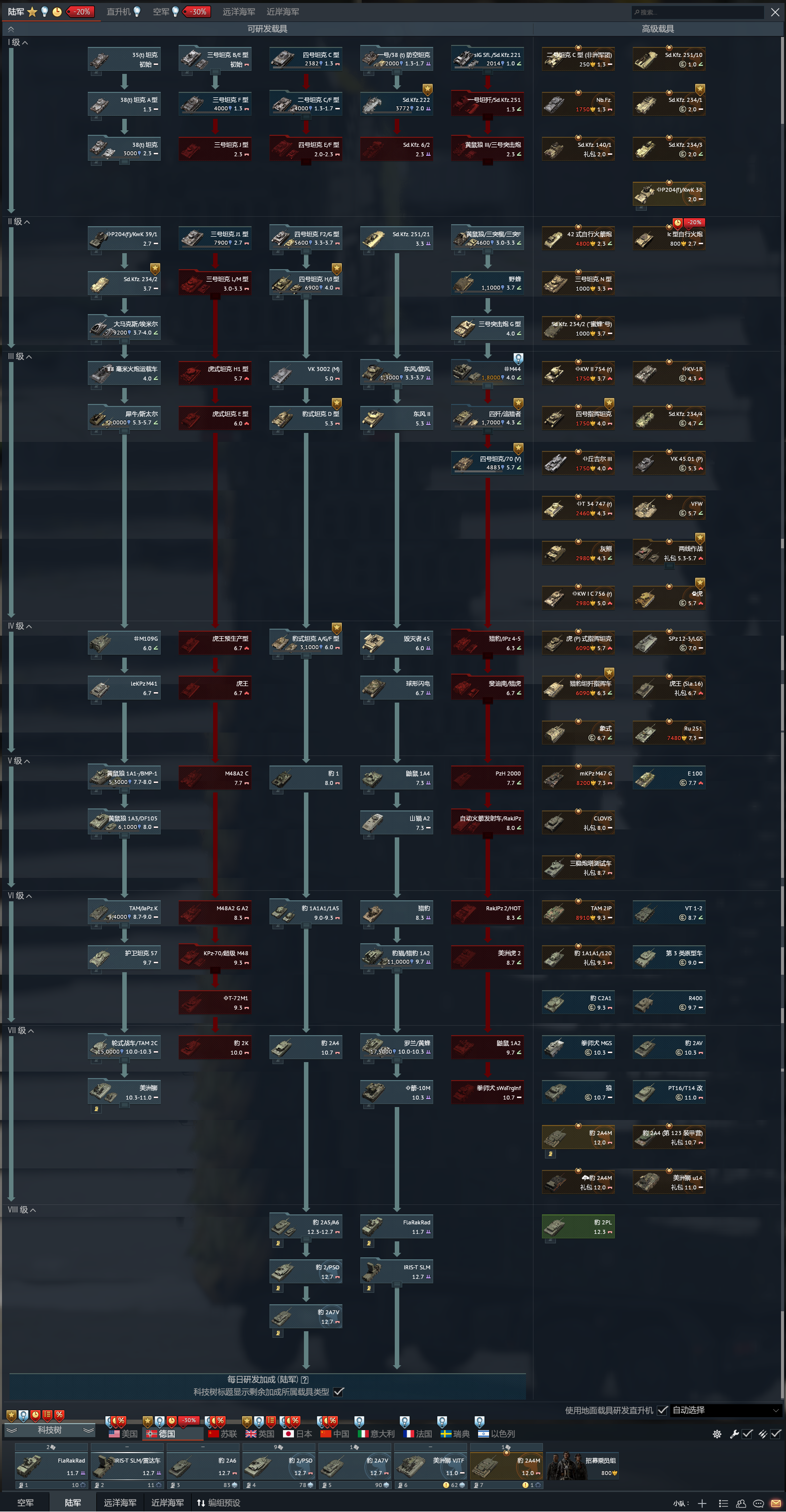786x1512 pixels.
Task: Switch to the 空军 tab in the bottom bar
Action: 25,1503
